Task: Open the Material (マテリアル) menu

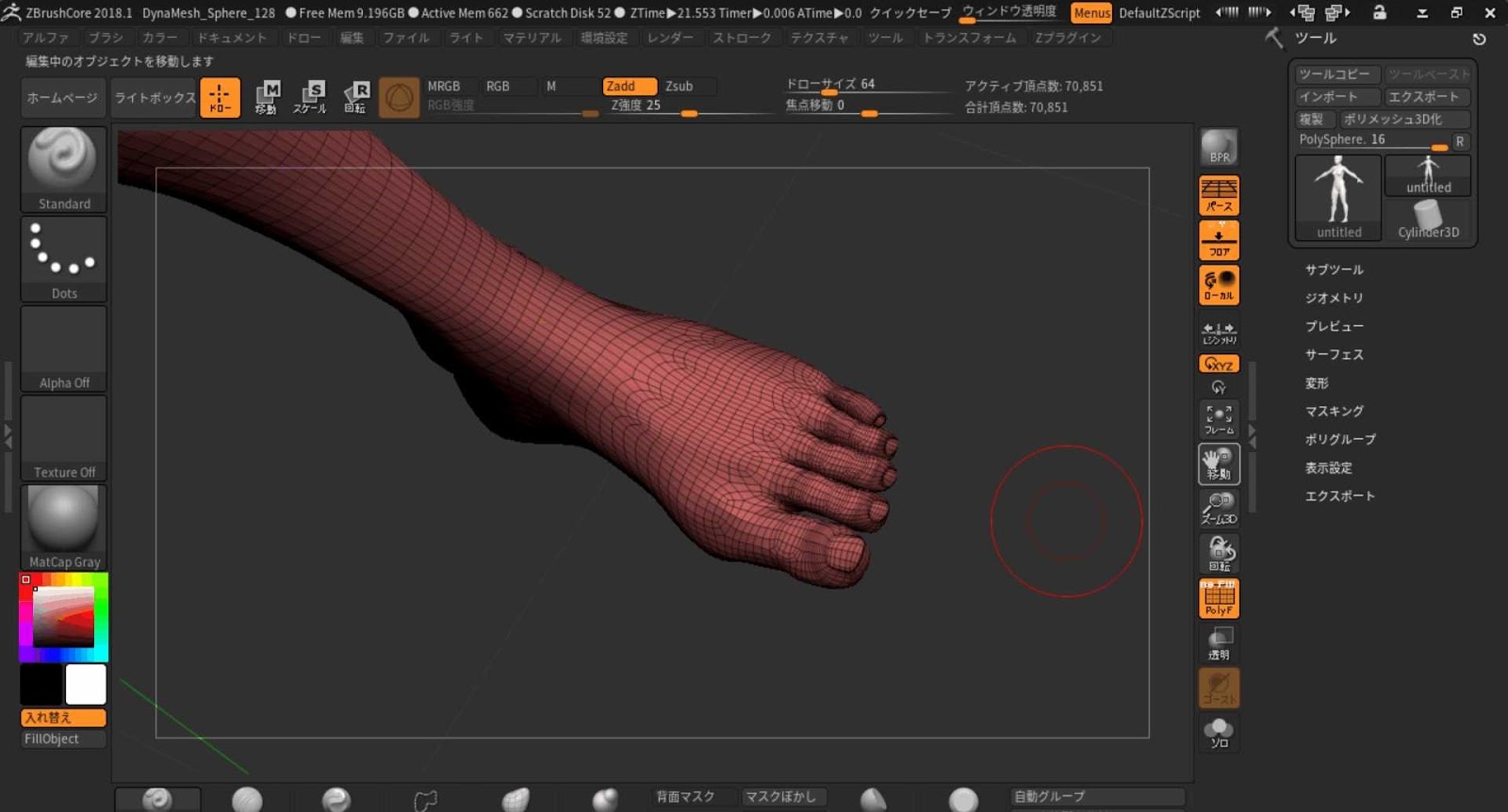Action: (x=532, y=38)
